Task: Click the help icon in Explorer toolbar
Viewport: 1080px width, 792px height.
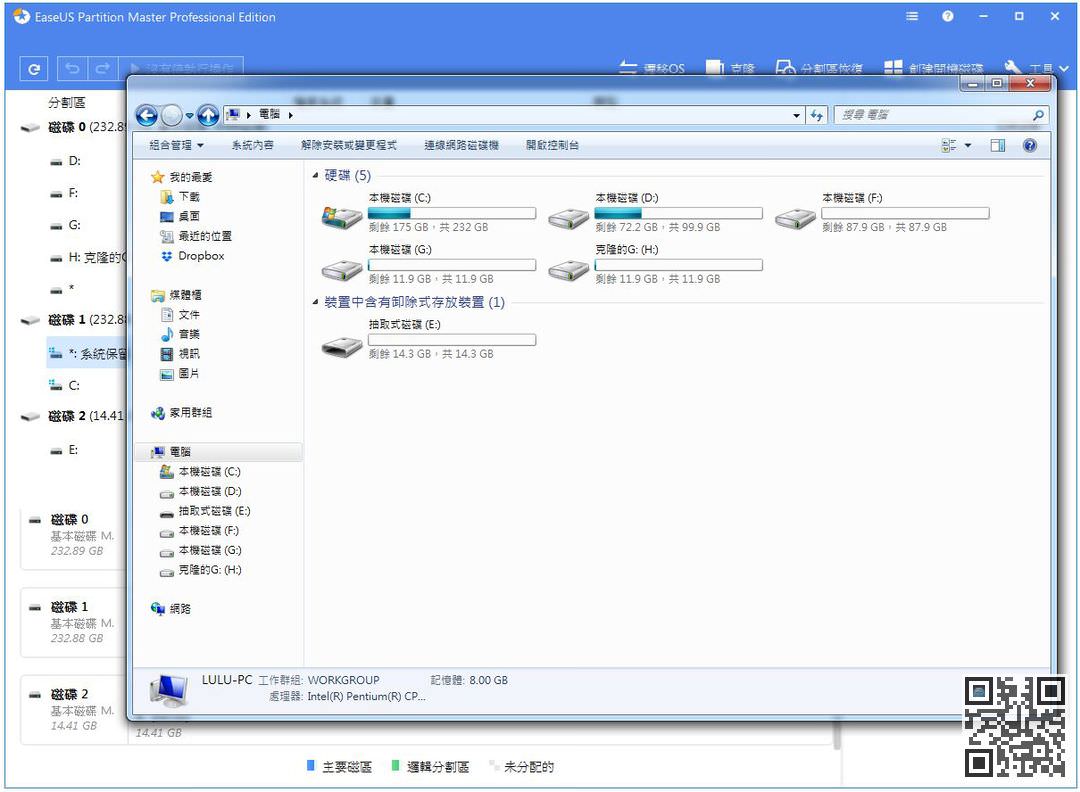Action: (1030, 145)
